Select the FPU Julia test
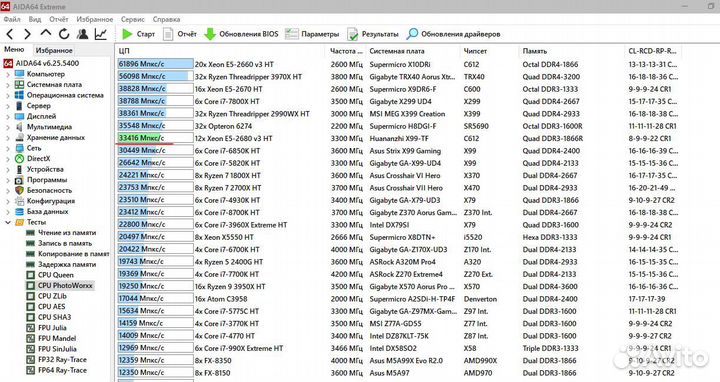The image size is (720, 382). pos(52,327)
